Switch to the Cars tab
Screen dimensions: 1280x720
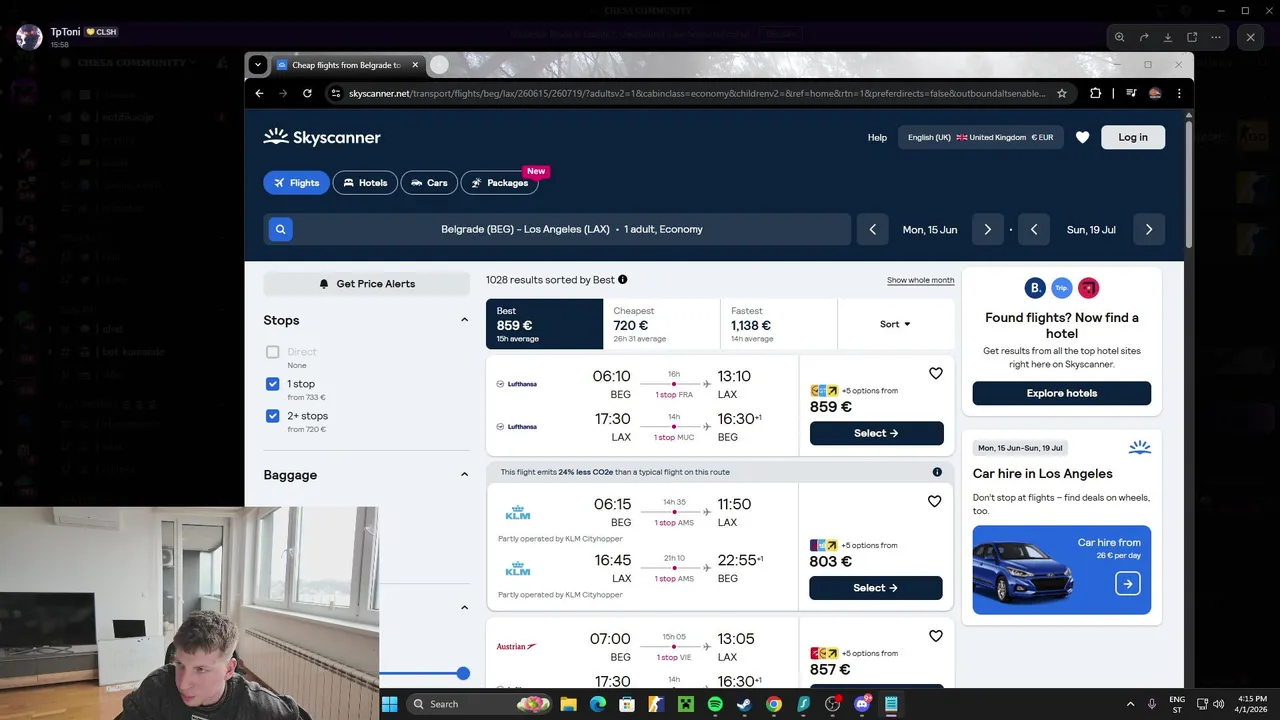tap(429, 183)
